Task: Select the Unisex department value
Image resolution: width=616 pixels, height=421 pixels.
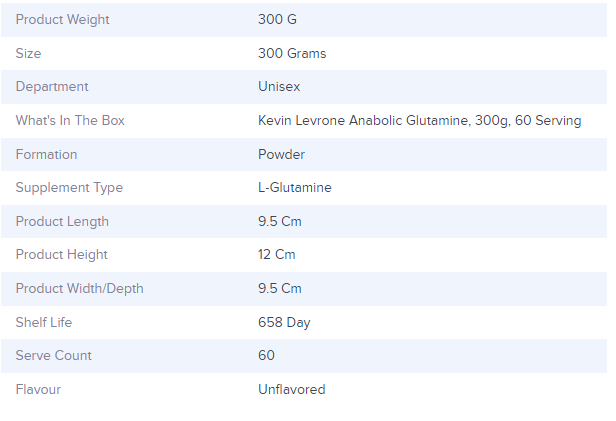Action: (x=279, y=87)
